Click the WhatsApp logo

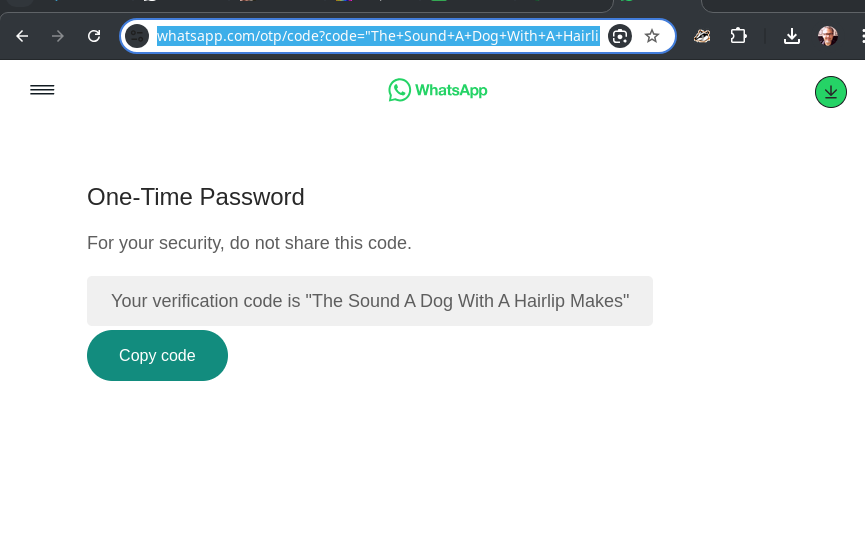click(x=438, y=90)
